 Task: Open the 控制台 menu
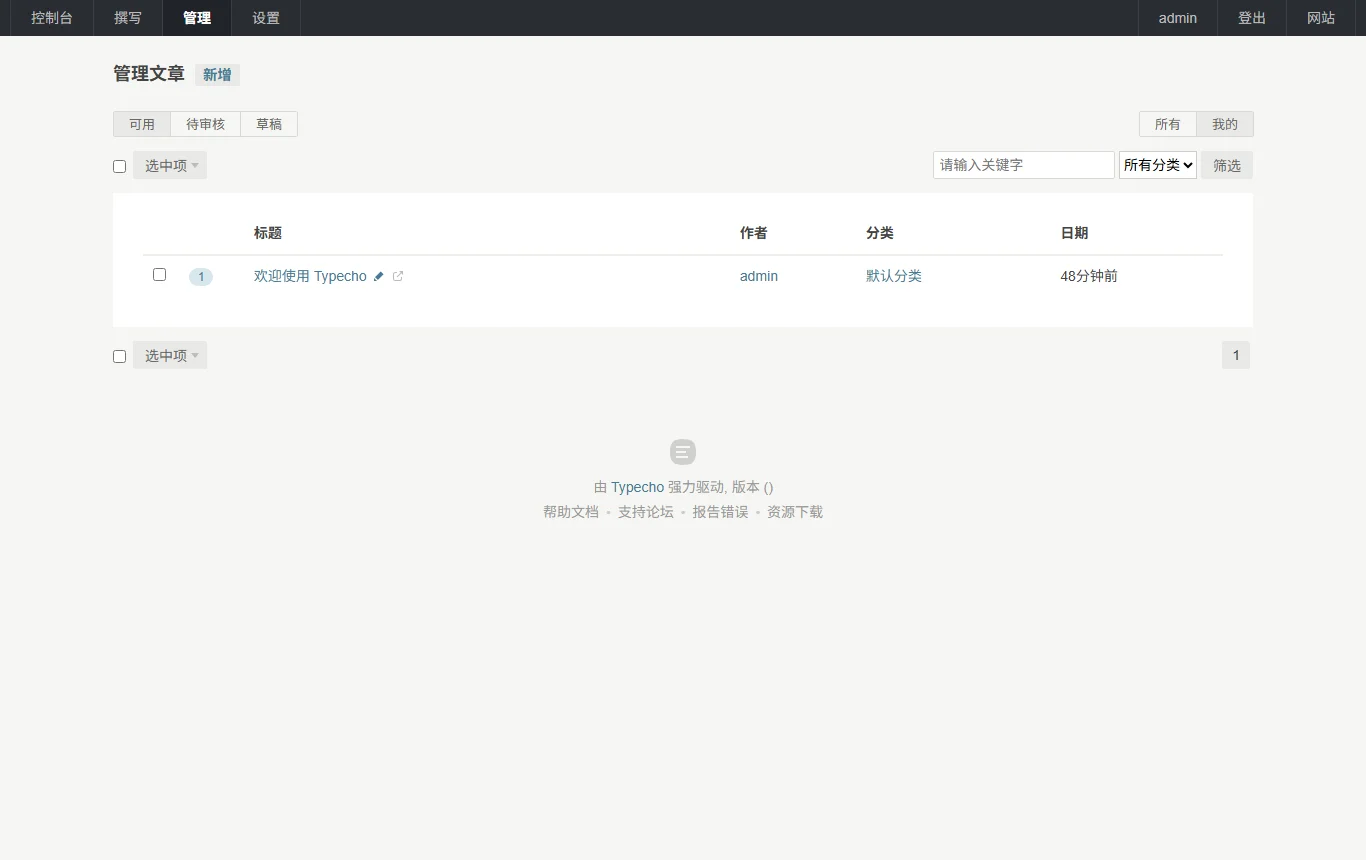pyautogui.click(x=52, y=18)
